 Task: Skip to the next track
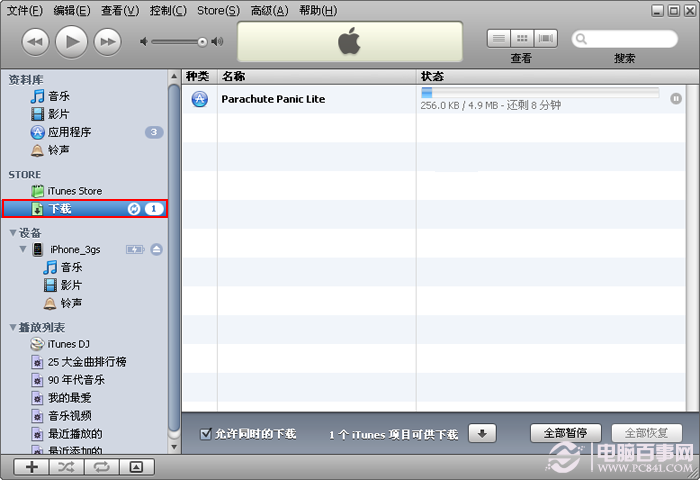[107, 41]
